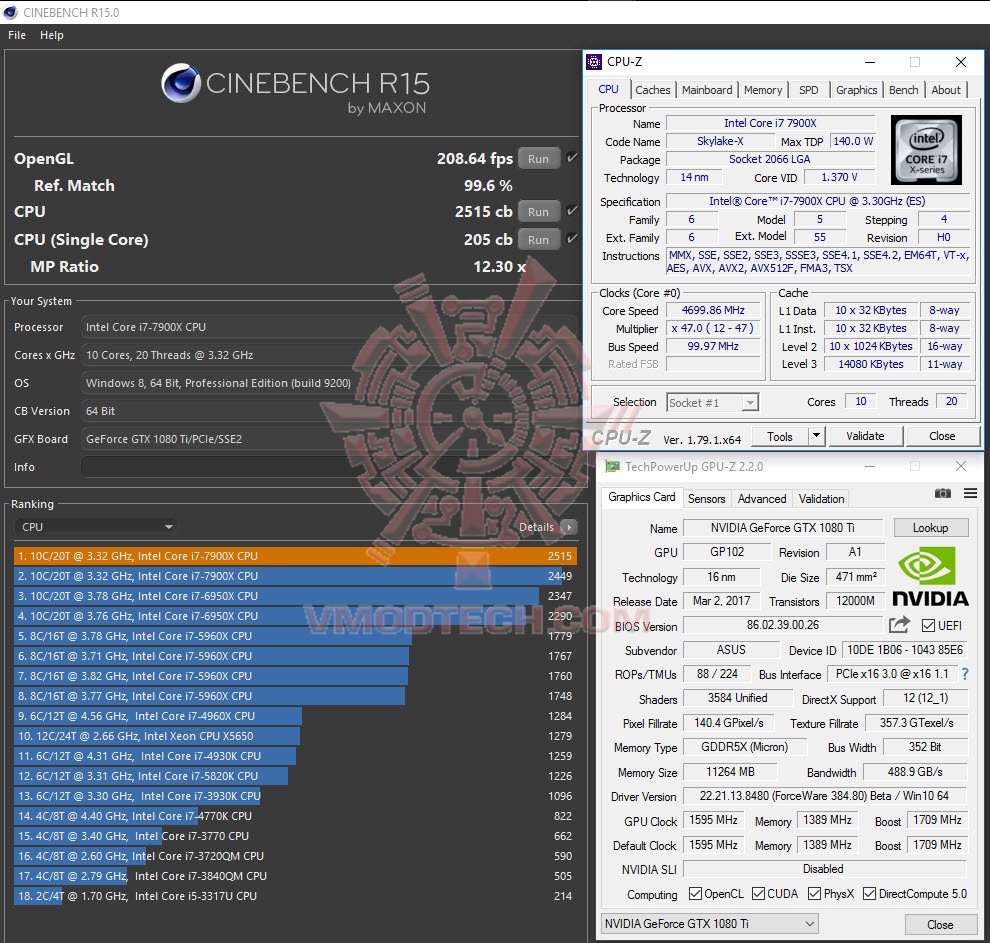Click the Driver Version value in GPU-Z
This screenshot has width=990, height=943.
pyautogui.click(x=824, y=796)
